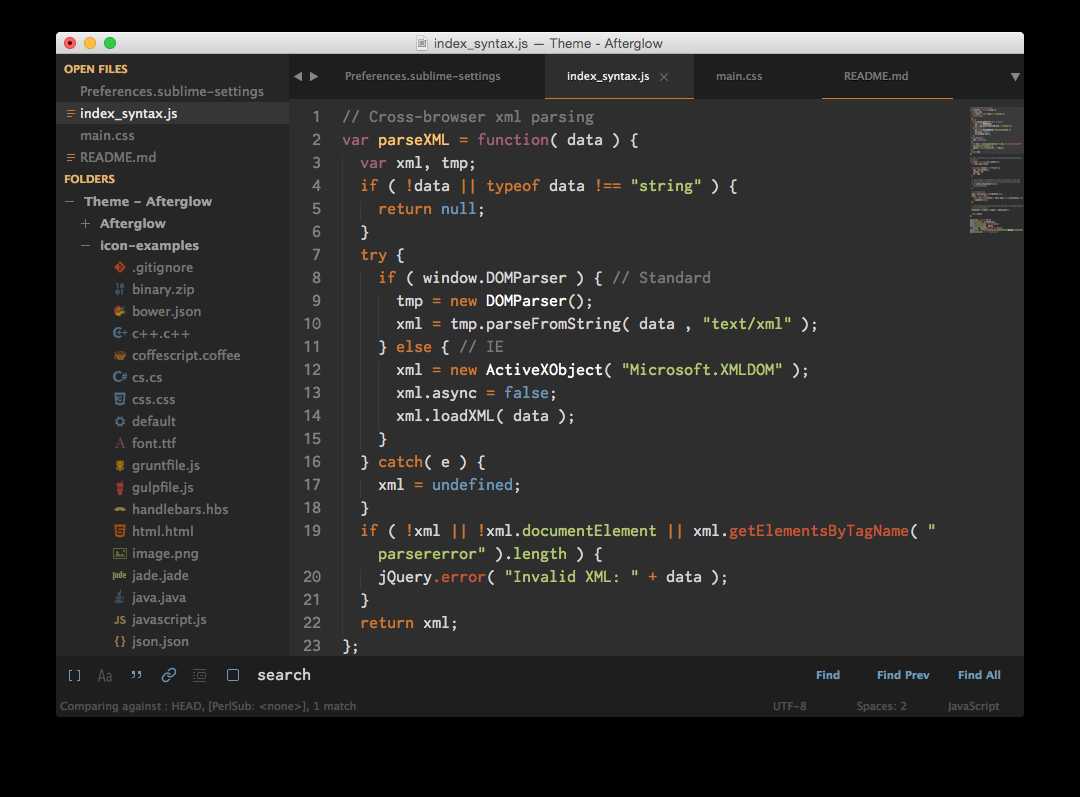This screenshot has height=797, width=1080.
Task: Select index_syntax.js in open files list
Action: click(173, 114)
